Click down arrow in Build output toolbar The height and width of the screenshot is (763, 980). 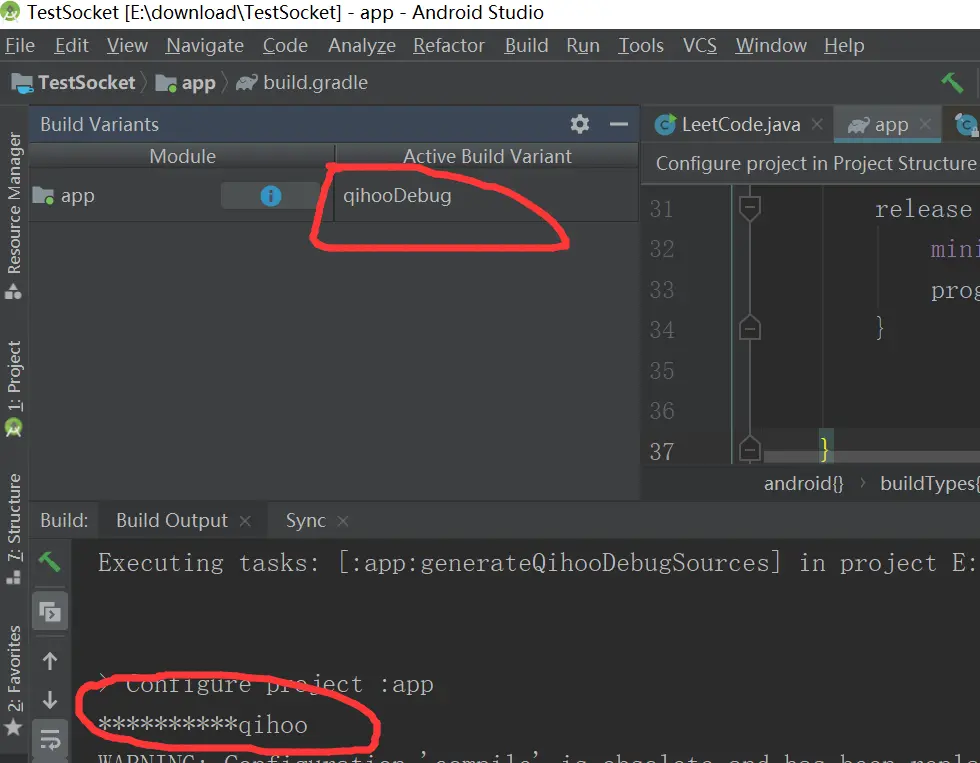[50, 701]
